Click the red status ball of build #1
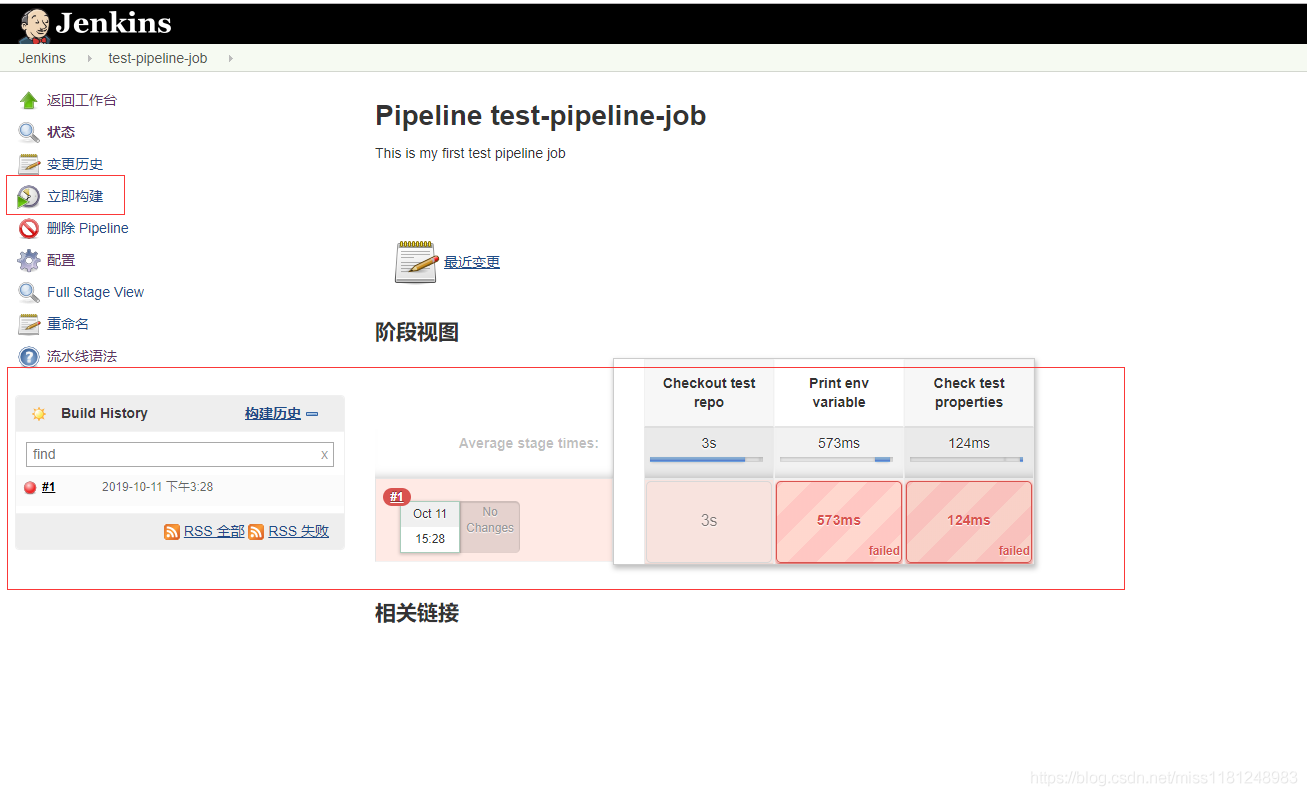Viewport: 1307px width, 796px height. (x=30, y=488)
